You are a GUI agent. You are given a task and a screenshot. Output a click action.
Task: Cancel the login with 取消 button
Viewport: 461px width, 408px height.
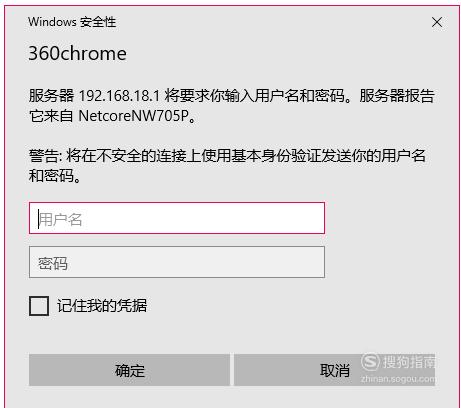(x=334, y=370)
